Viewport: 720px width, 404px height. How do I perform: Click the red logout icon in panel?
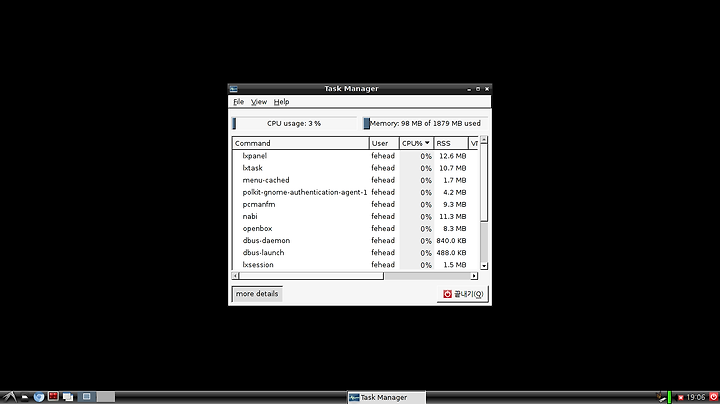coord(714,397)
